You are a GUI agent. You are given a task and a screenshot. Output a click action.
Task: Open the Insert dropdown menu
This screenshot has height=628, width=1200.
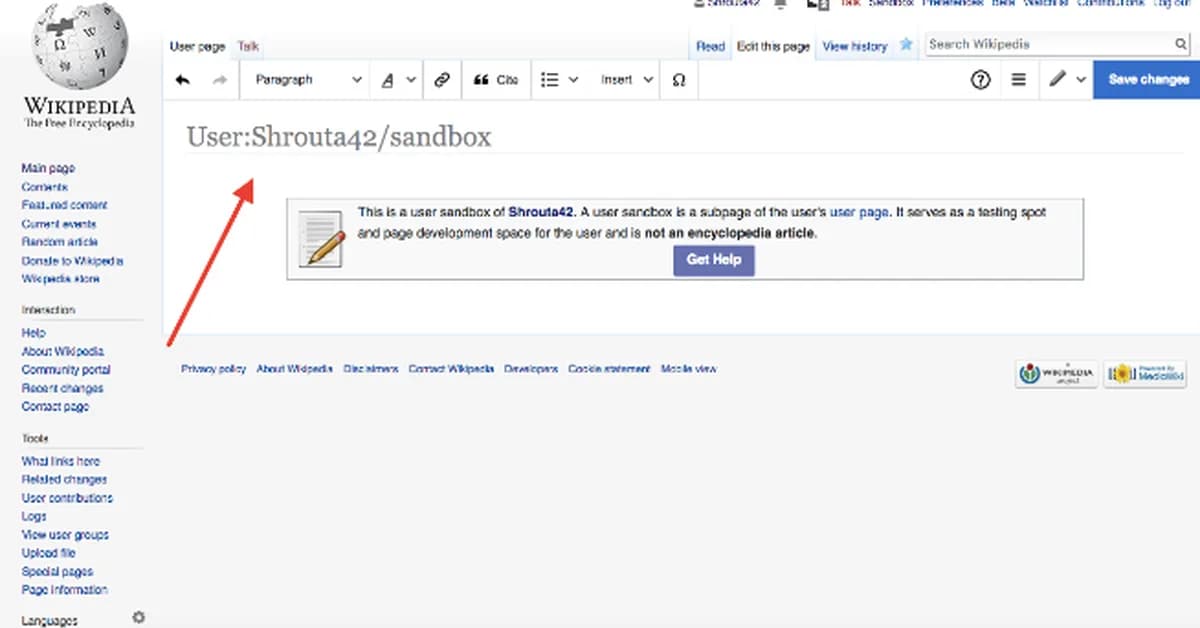pos(627,80)
